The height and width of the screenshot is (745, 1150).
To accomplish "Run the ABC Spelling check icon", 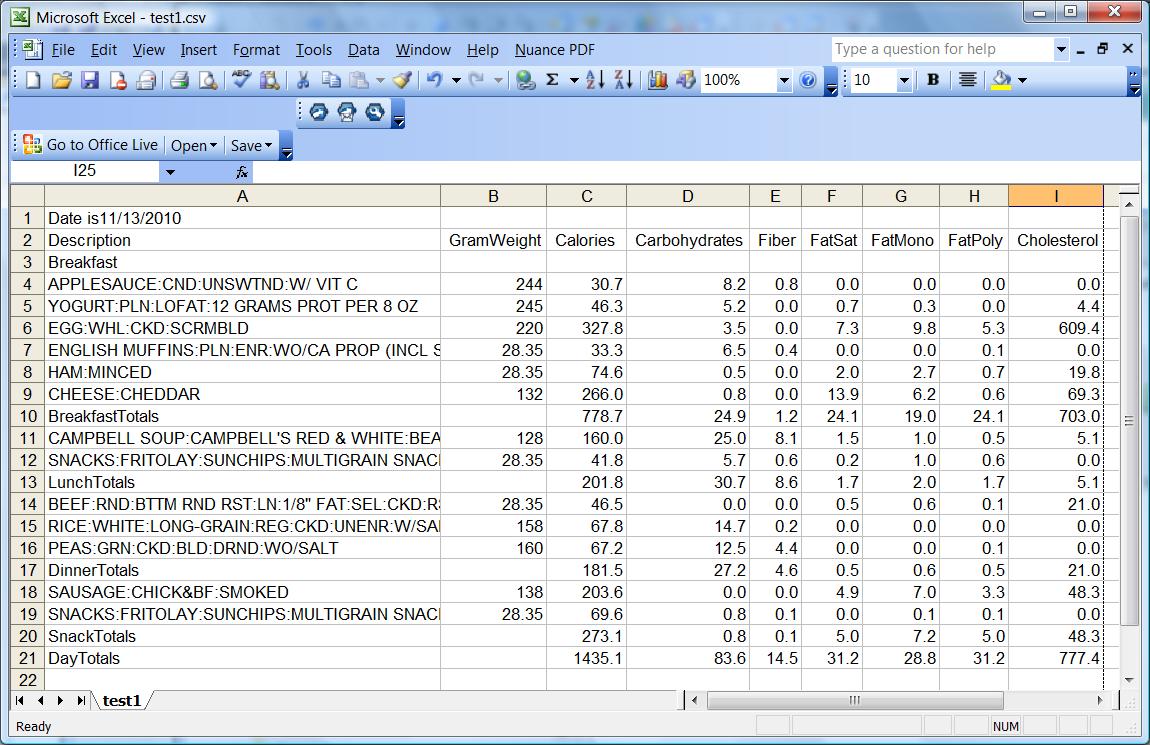I will [x=241, y=80].
